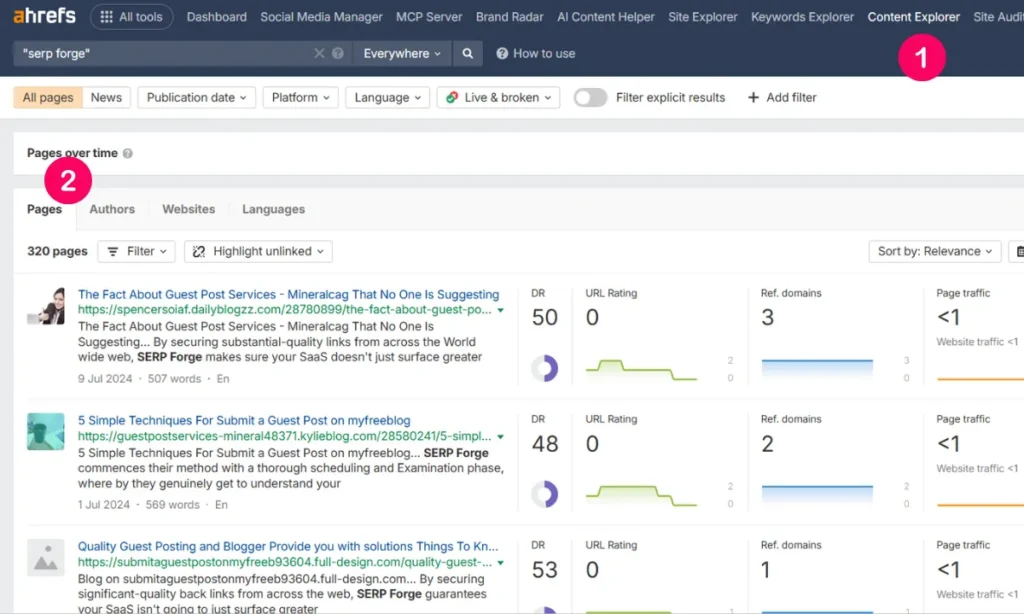Toggle Filter explicit results switch
Viewport: 1024px width, 614px height.
click(590, 98)
